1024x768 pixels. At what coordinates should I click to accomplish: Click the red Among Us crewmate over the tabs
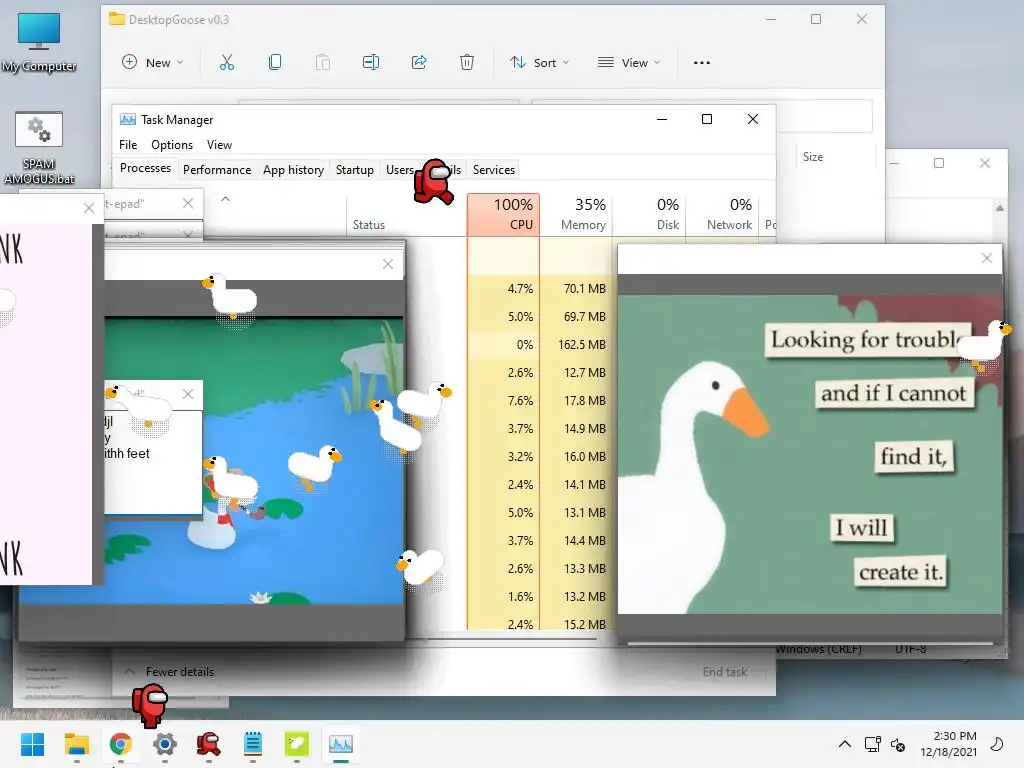pos(434,181)
